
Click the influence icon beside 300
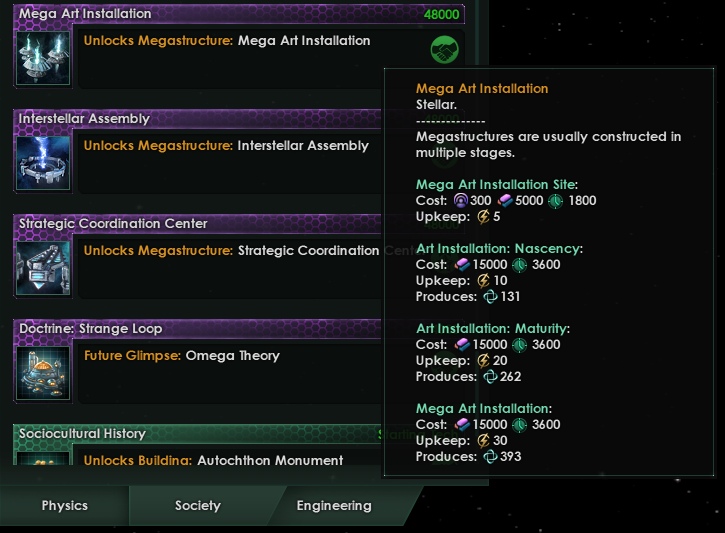tap(459, 201)
